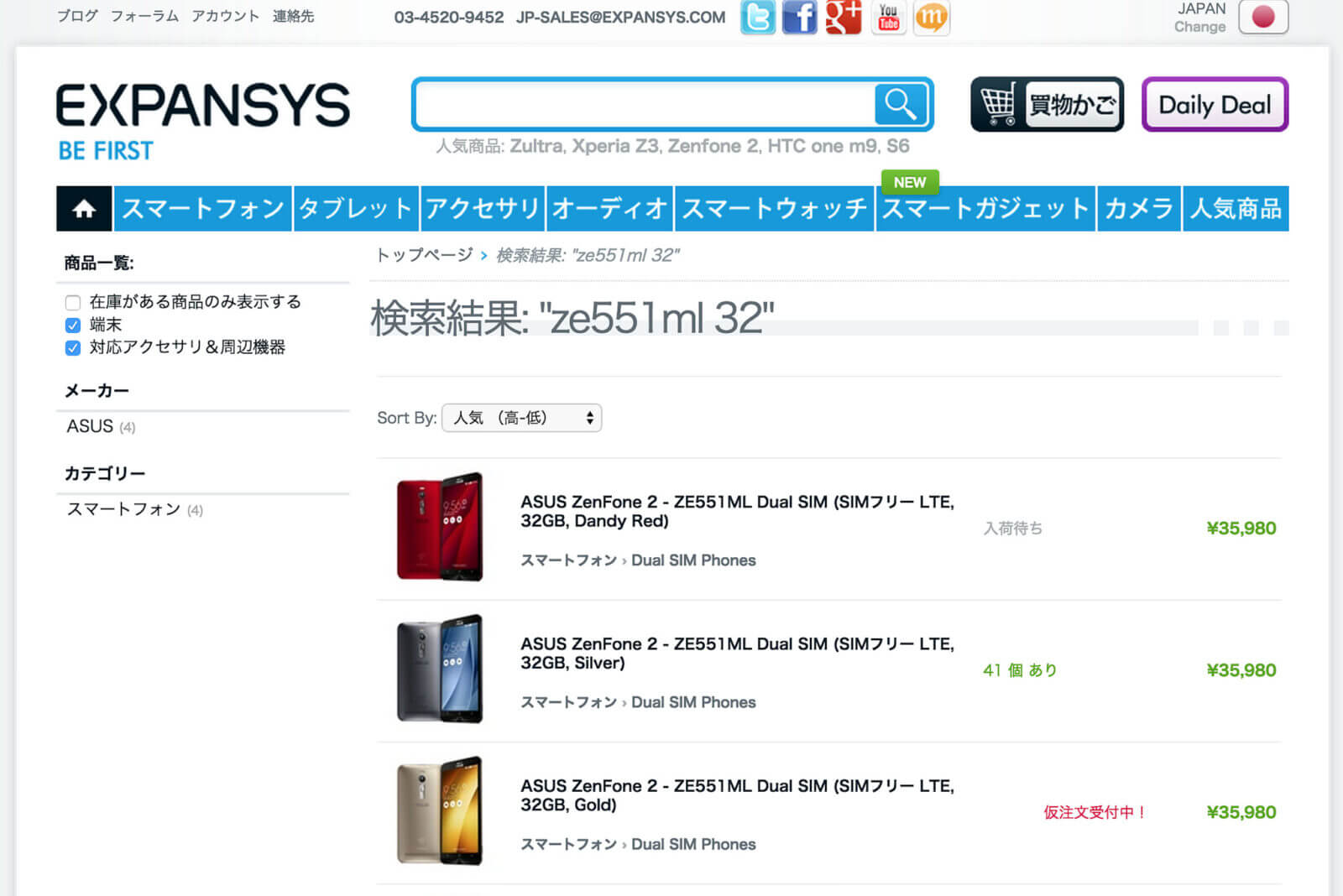Open the ZenFone 2 Gold product title
1343x896 pixels.
737,794
